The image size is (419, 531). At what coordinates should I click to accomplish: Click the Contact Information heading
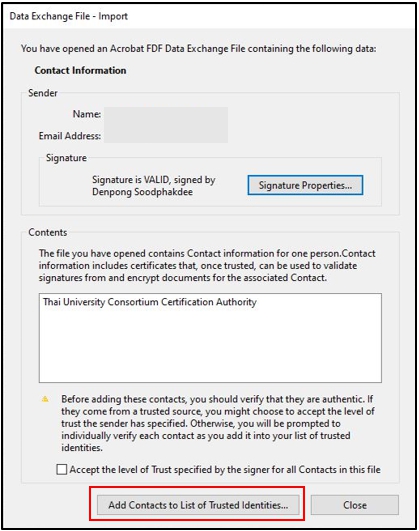coord(80,70)
